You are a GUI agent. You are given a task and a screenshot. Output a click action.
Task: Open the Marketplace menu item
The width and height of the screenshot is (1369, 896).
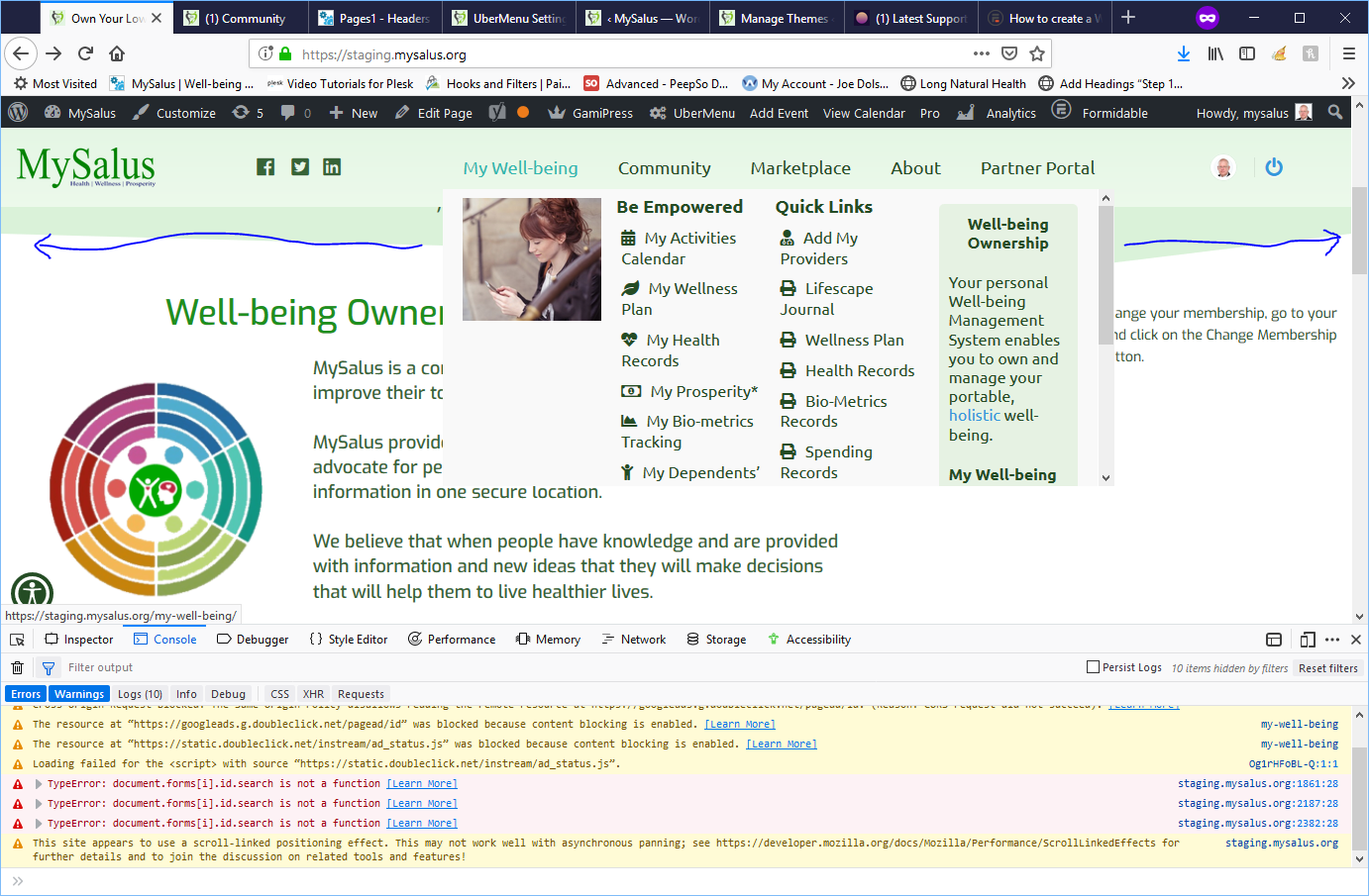[x=800, y=168]
